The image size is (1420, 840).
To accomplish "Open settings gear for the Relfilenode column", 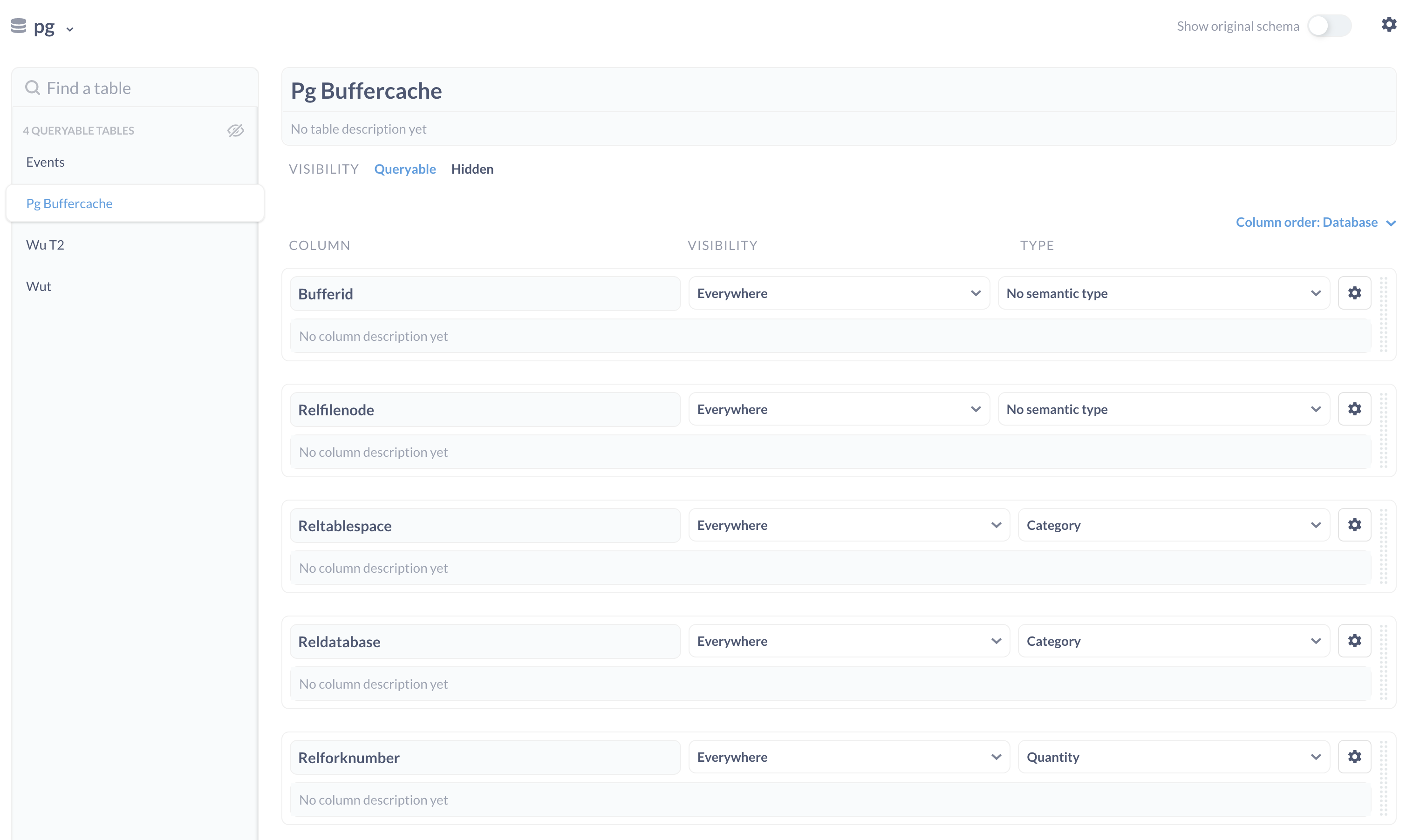I will tap(1354, 409).
